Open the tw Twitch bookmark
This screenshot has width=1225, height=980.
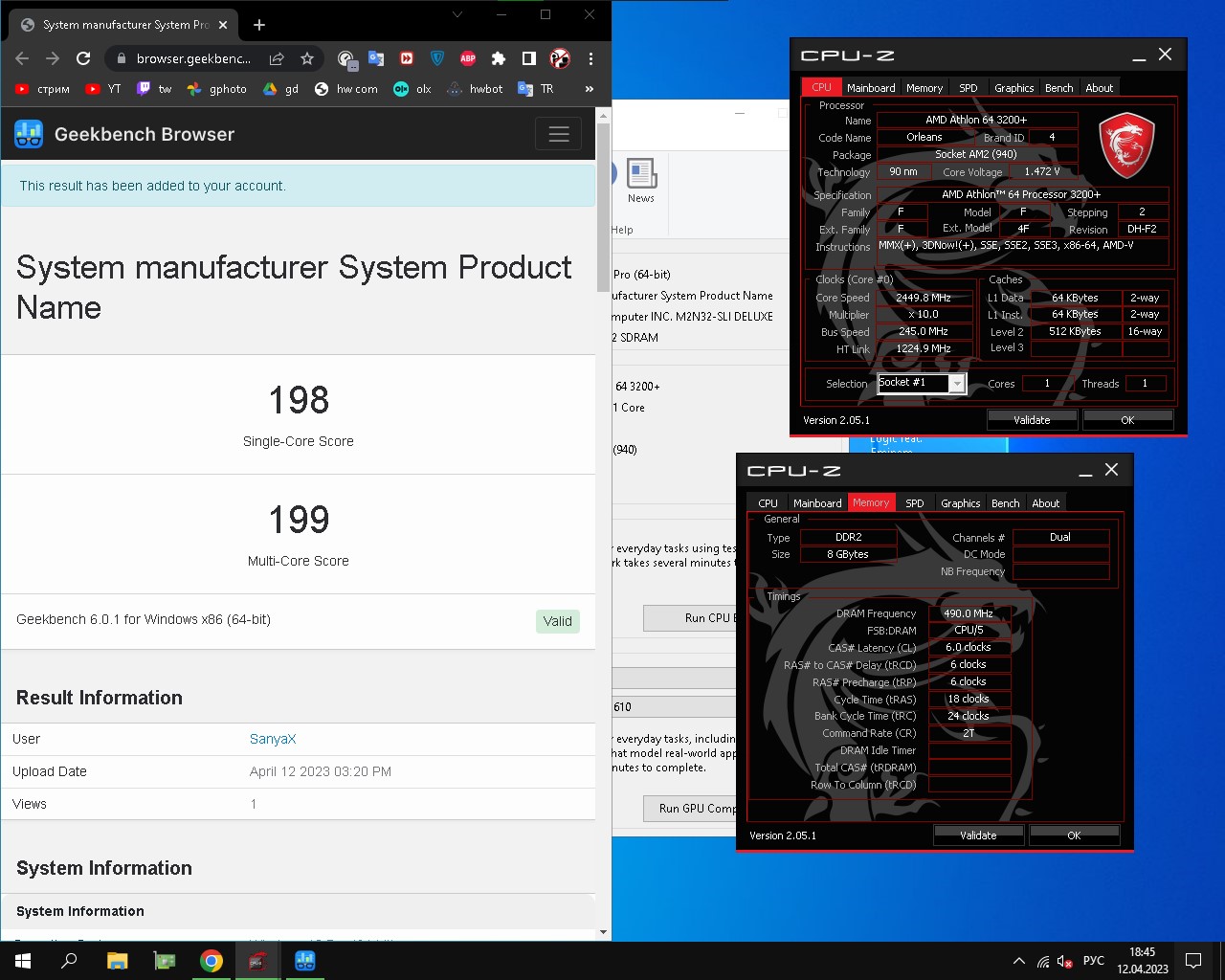pos(154,89)
